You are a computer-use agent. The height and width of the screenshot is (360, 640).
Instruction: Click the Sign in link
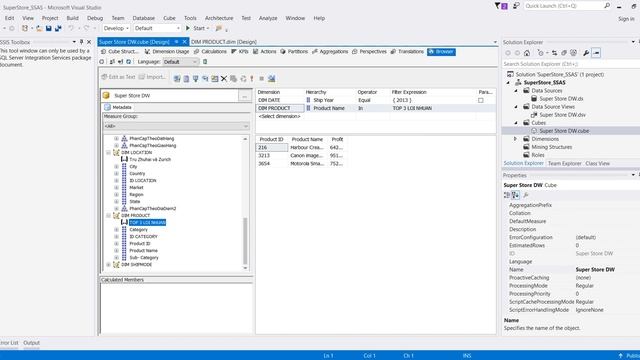(x=626, y=19)
